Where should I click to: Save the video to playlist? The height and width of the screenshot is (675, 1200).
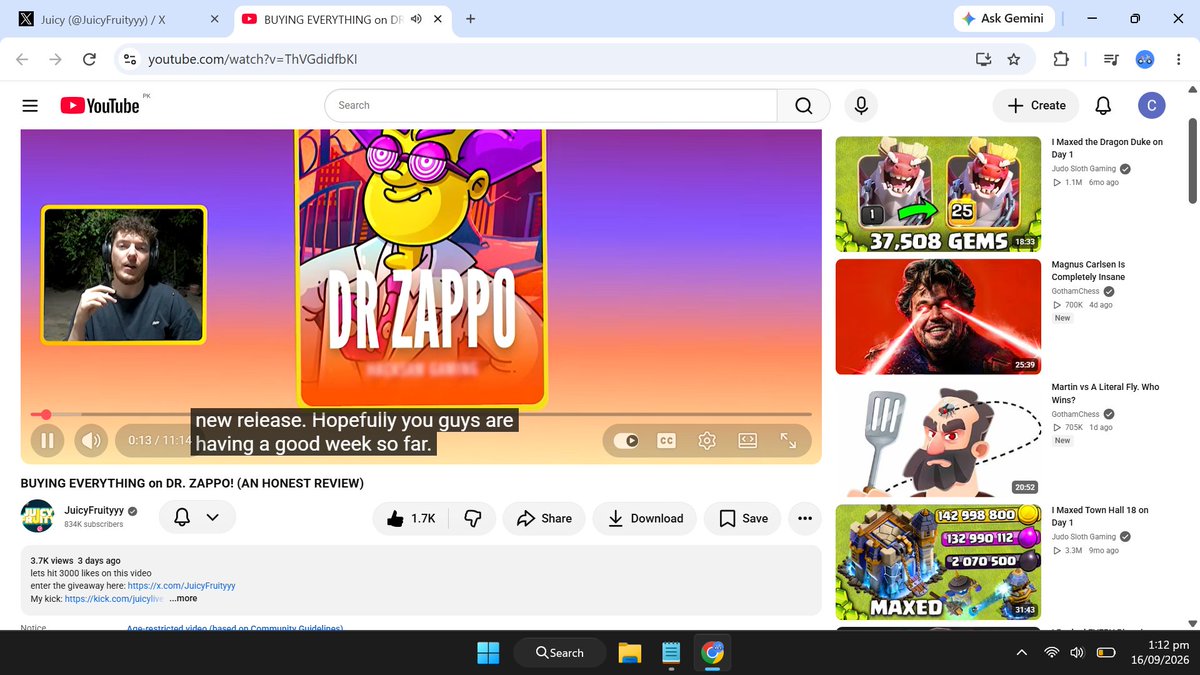point(743,518)
